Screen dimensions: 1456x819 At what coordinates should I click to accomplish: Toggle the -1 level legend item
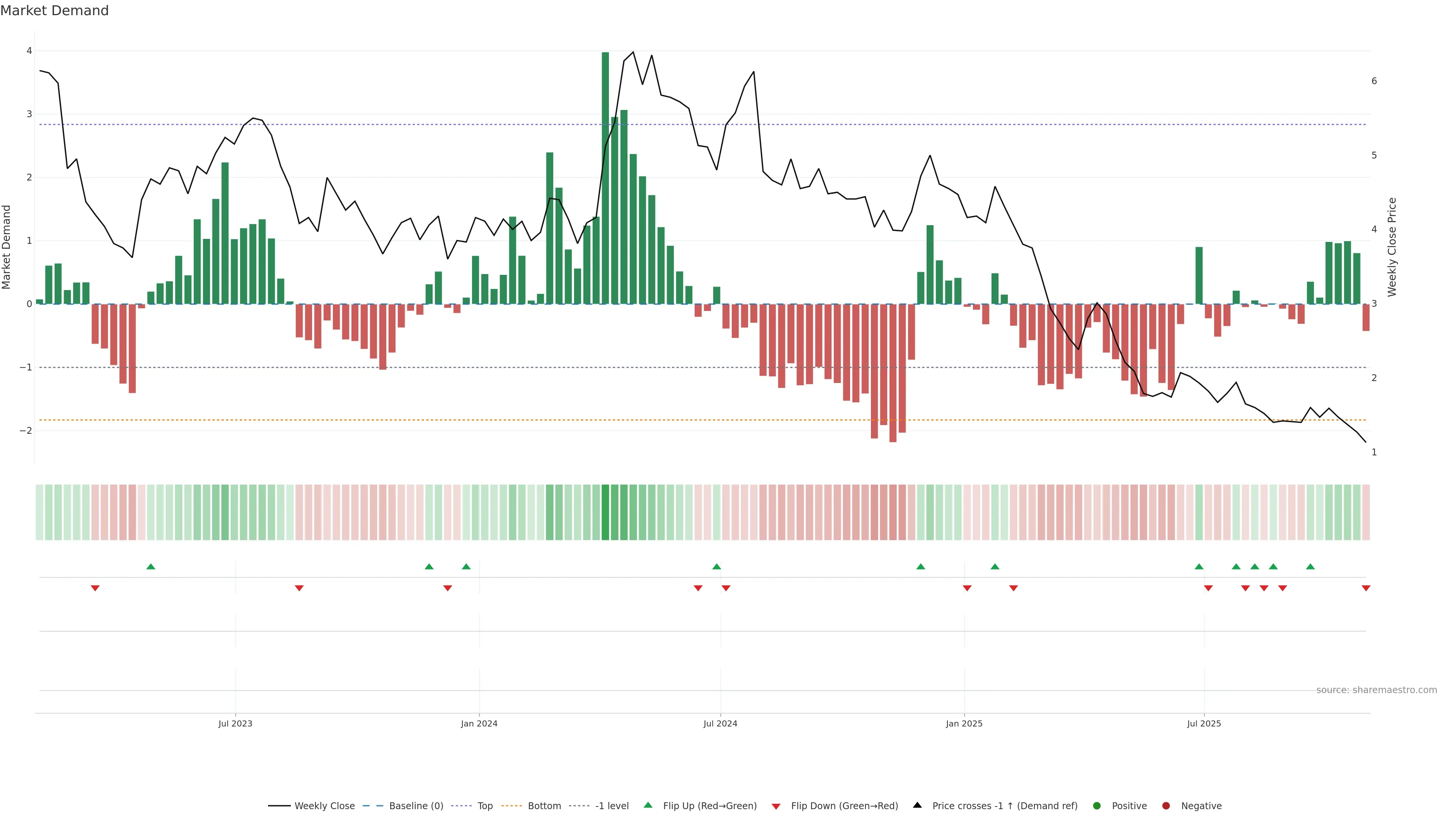click(612, 806)
